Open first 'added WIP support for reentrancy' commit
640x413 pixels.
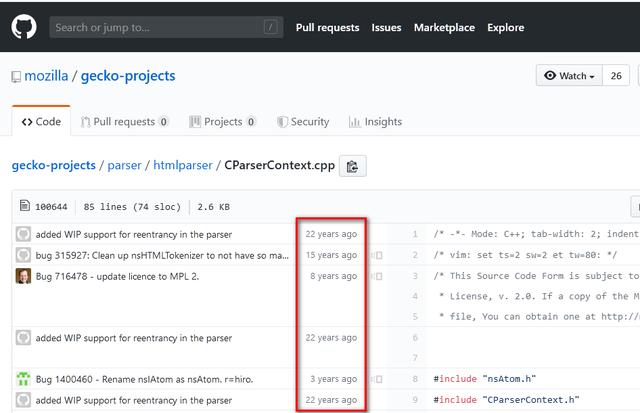point(133,234)
